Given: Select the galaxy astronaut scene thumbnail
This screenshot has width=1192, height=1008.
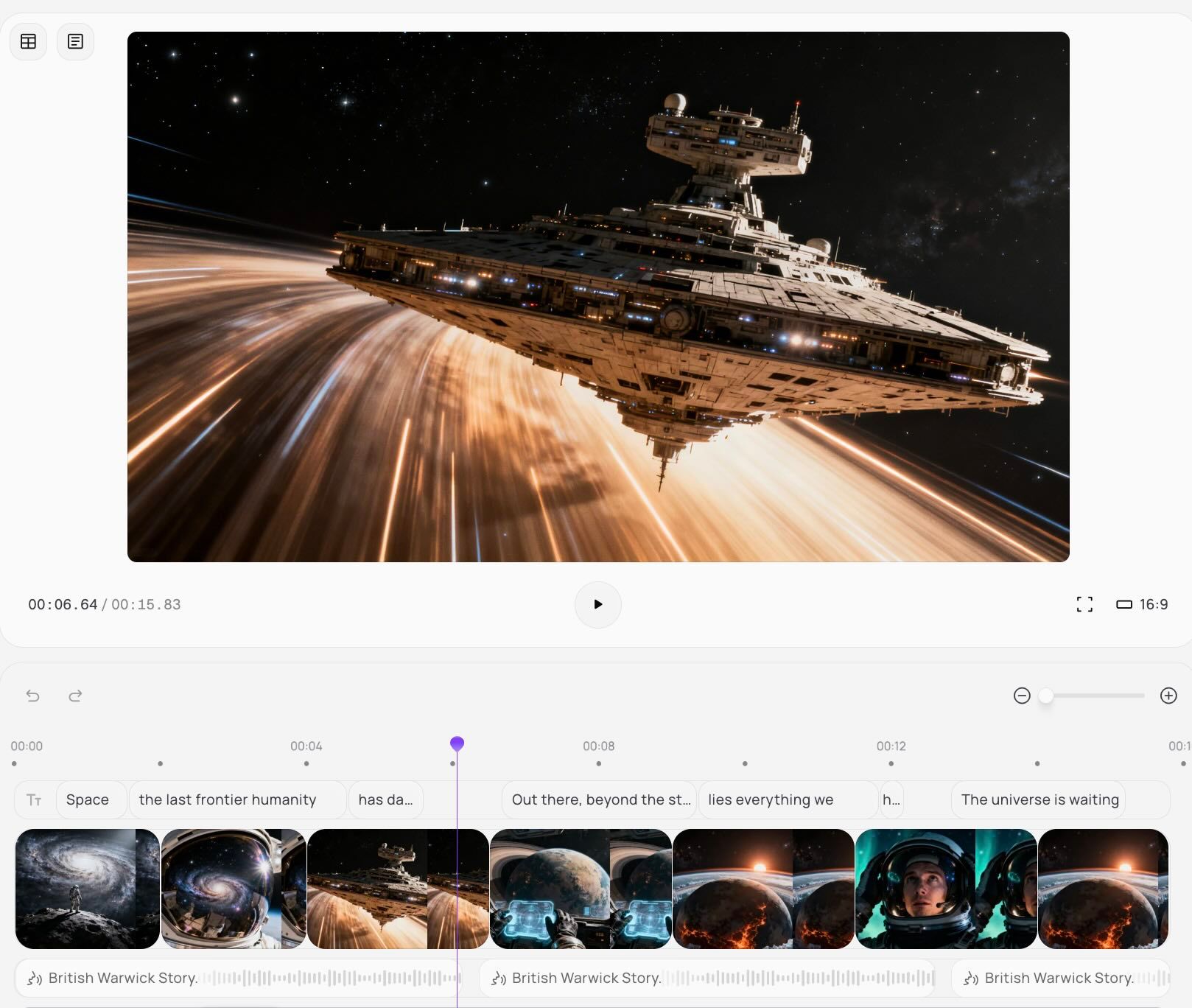Looking at the screenshot, I should [x=87, y=889].
